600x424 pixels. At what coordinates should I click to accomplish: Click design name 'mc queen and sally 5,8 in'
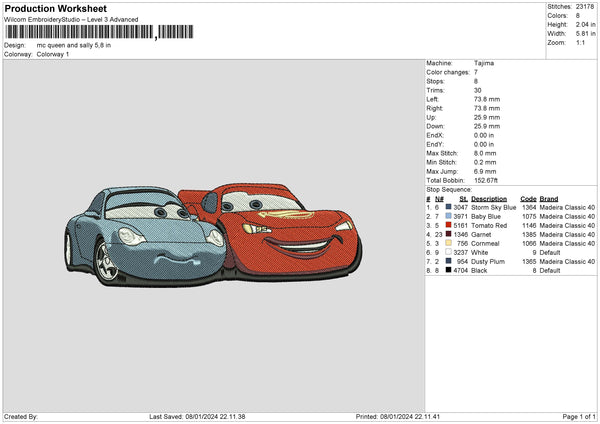74,45
